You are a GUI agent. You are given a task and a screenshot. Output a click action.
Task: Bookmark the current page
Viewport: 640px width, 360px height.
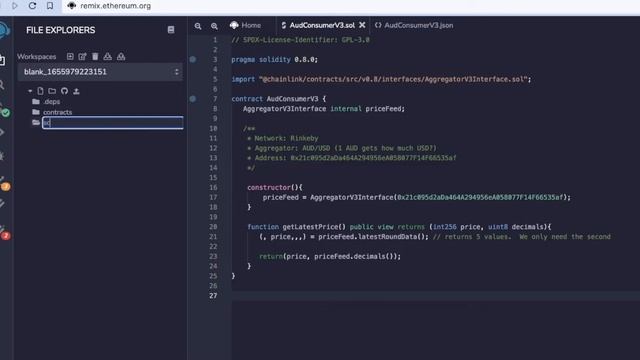50,6
